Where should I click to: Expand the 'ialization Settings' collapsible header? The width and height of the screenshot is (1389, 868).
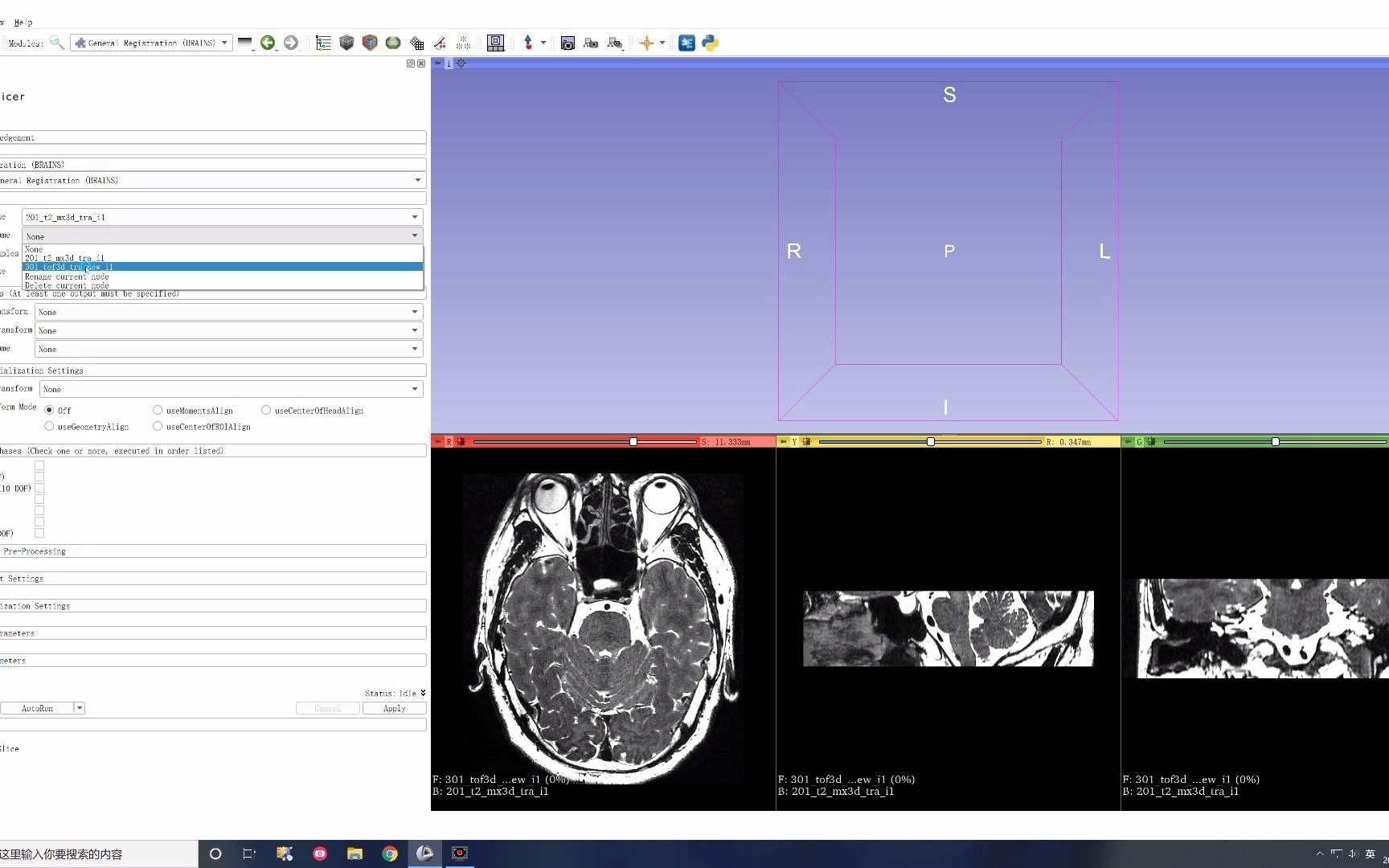point(212,371)
